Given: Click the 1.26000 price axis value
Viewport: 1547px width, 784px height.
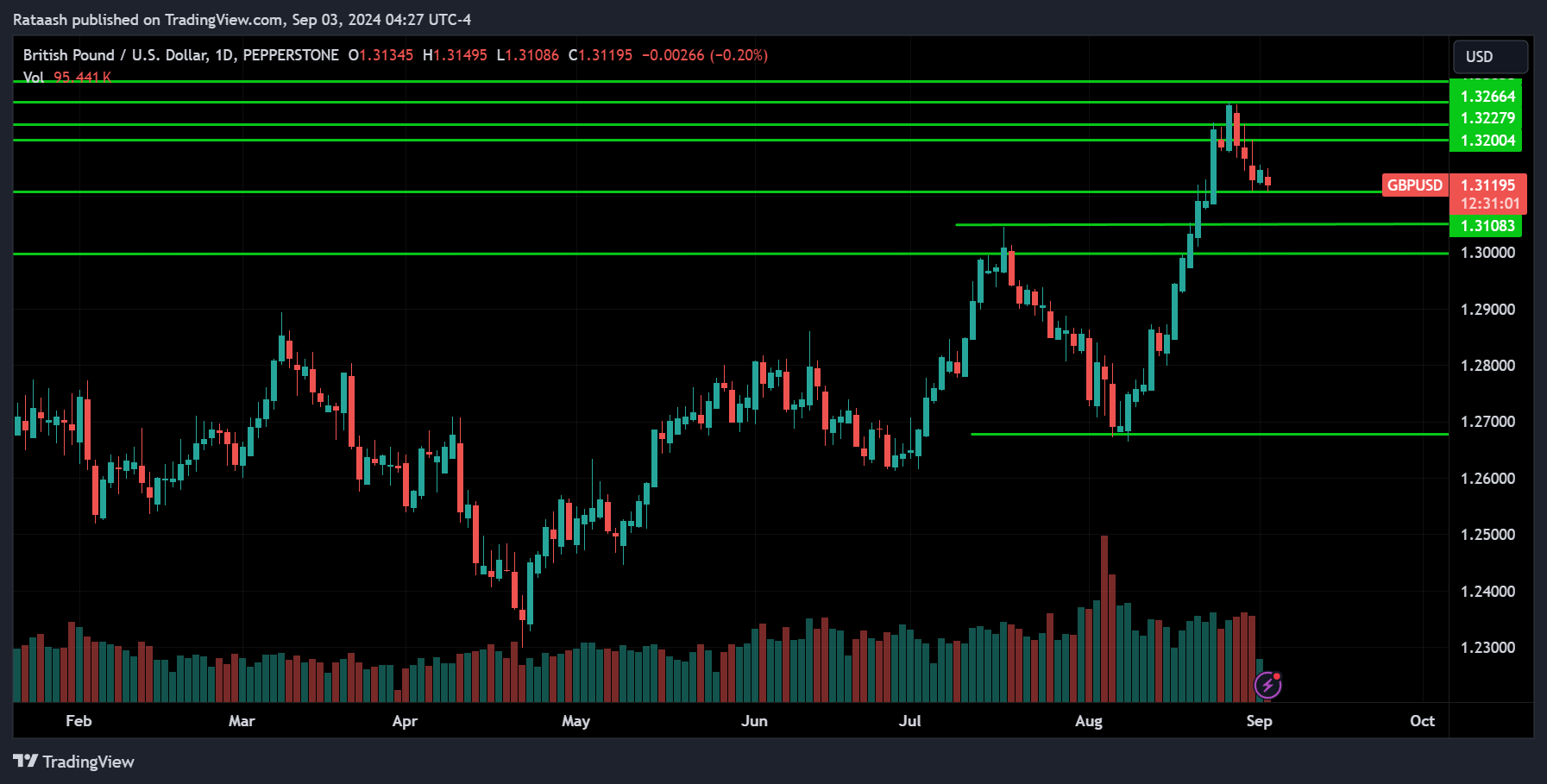Looking at the screenshot, I should [1487, 479].
